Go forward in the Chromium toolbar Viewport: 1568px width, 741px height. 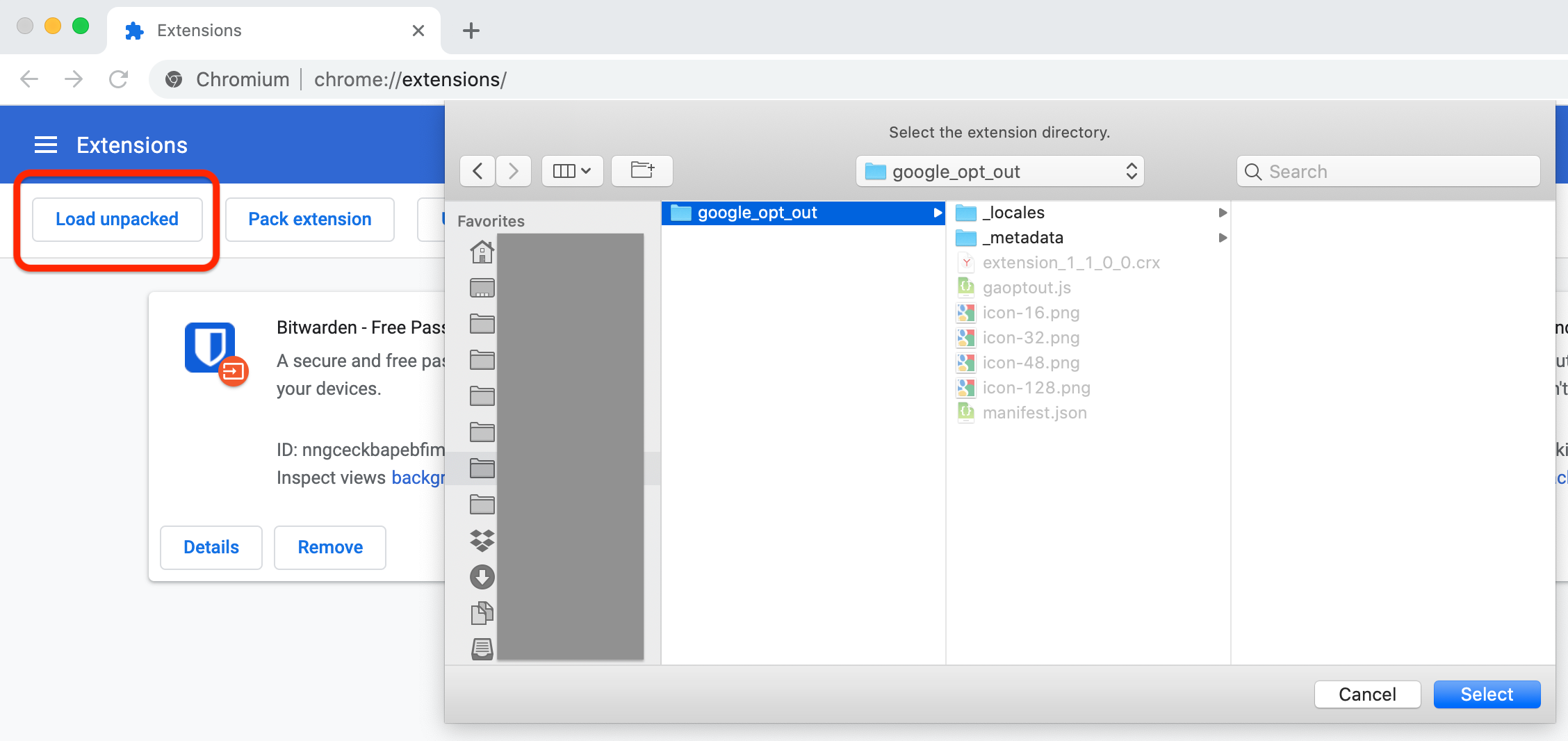click(x=74, y=79)
